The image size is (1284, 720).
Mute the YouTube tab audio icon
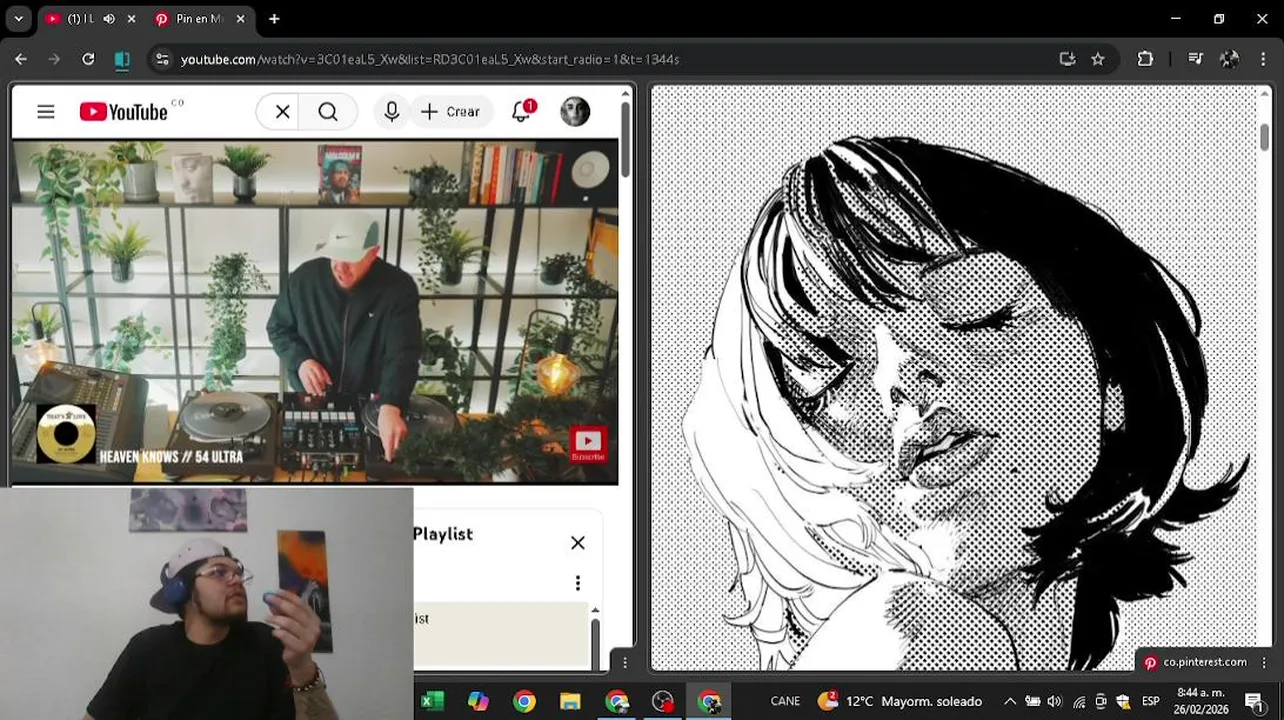(109, 19)
